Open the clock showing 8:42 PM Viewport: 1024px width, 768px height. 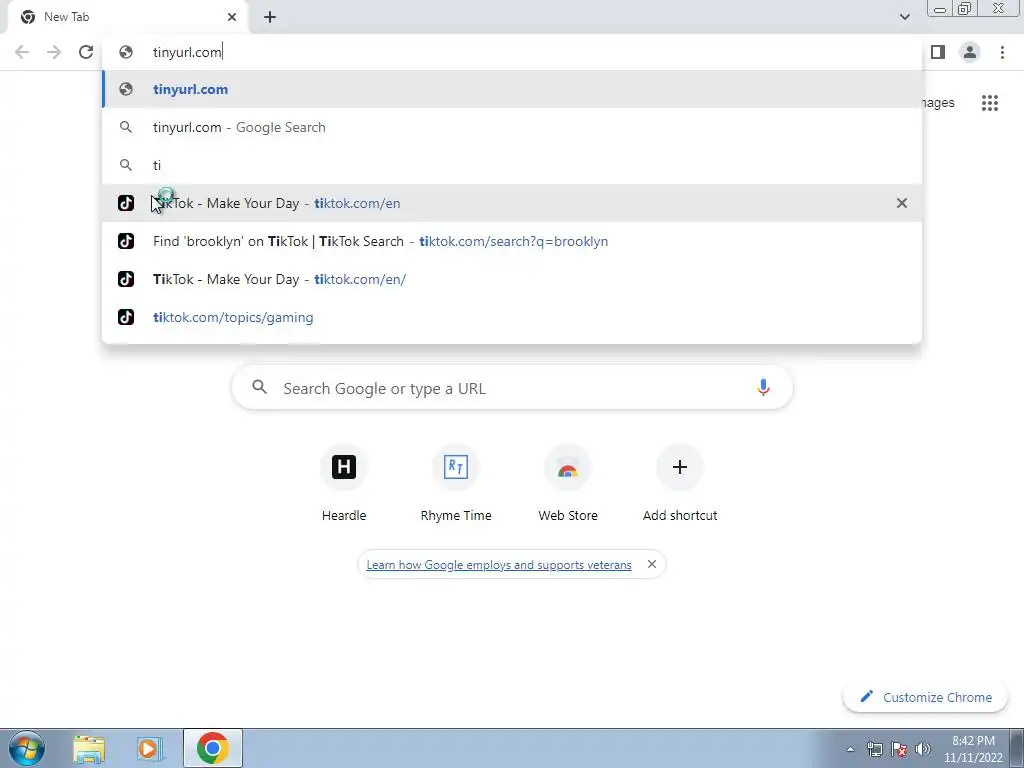[x=972, y=749]
